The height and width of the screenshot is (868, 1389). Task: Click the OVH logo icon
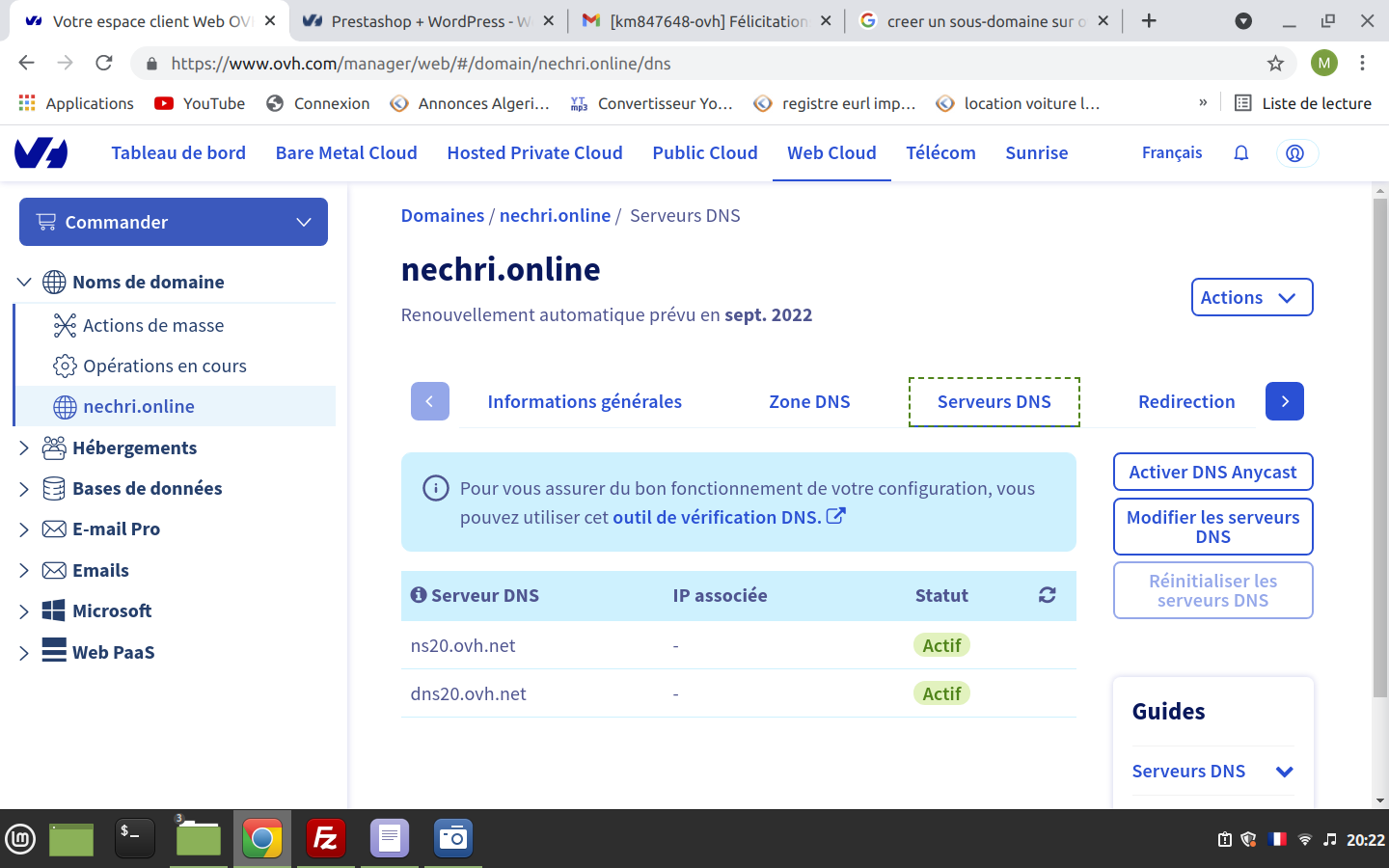tap(41, 152)
